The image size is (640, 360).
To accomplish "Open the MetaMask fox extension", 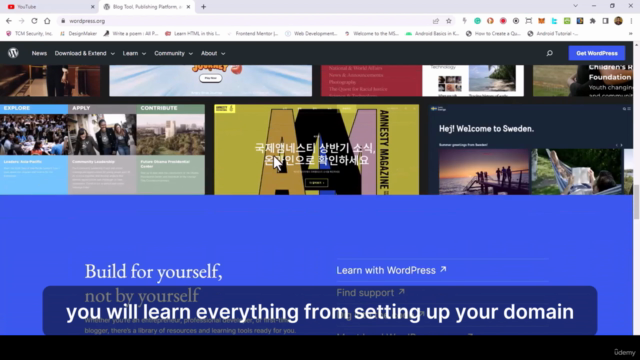I will tap(541, 21).
